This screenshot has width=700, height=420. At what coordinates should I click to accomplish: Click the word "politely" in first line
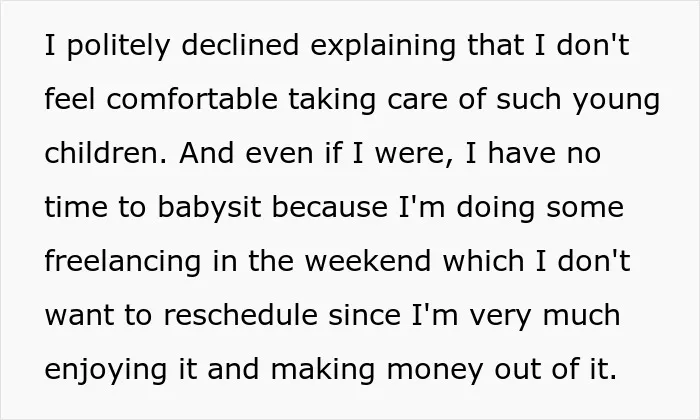pyautogui.click(x=118, y=46)
